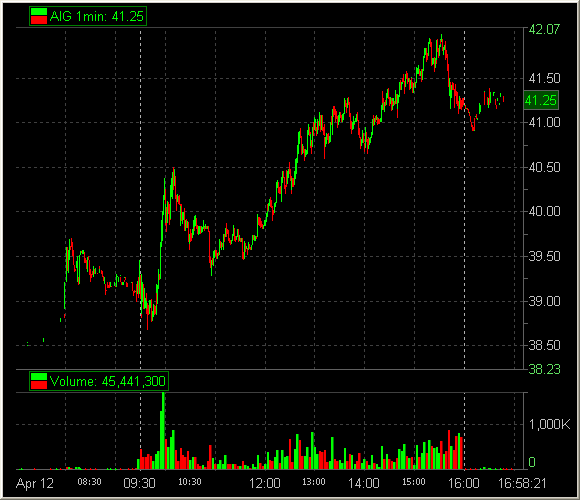
Task: Click the 42.07 high price label
Action: tap(544, 29)
